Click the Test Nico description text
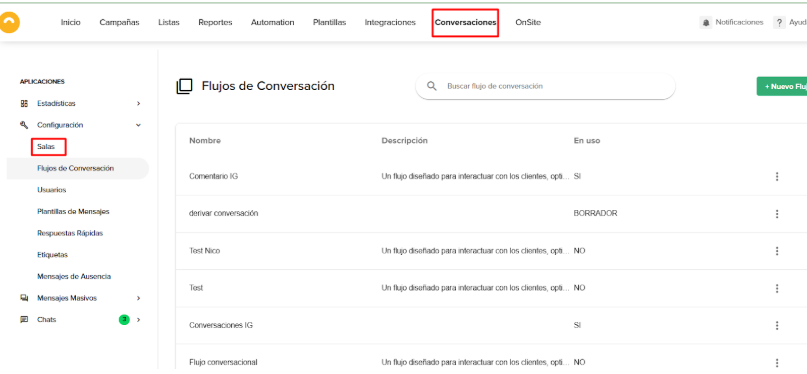 click(x=476, y=251)
